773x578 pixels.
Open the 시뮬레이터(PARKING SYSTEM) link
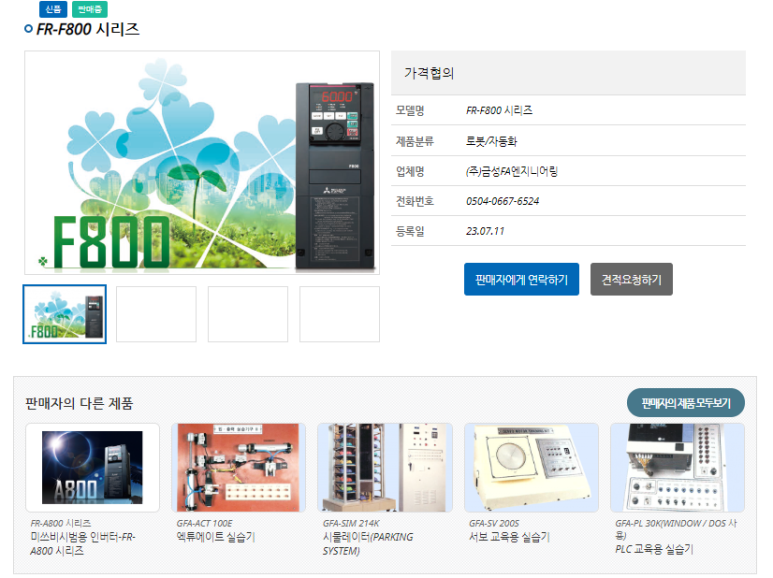point(368,543)
